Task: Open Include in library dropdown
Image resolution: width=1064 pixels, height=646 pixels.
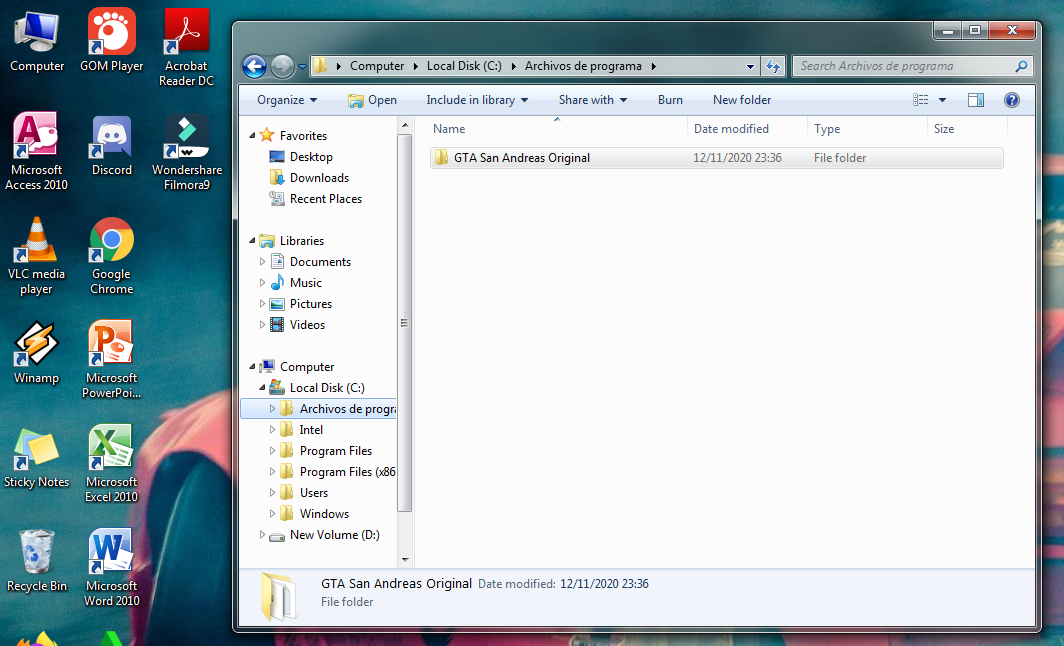Action: [477, 100]
